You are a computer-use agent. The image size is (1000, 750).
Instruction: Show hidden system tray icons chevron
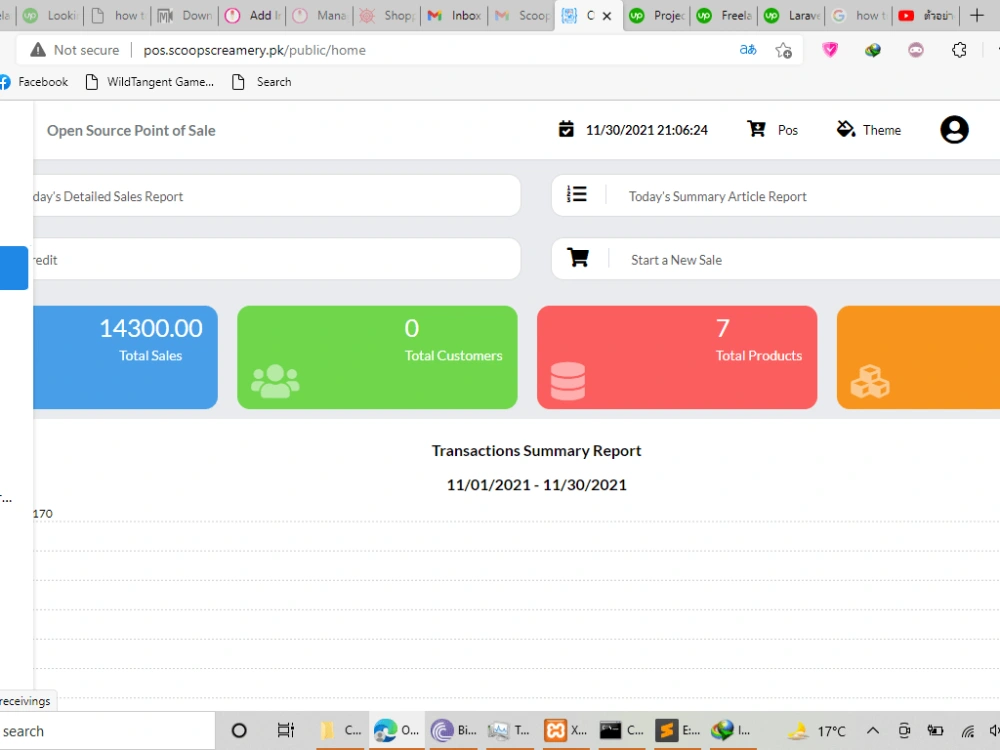[872, 730]
